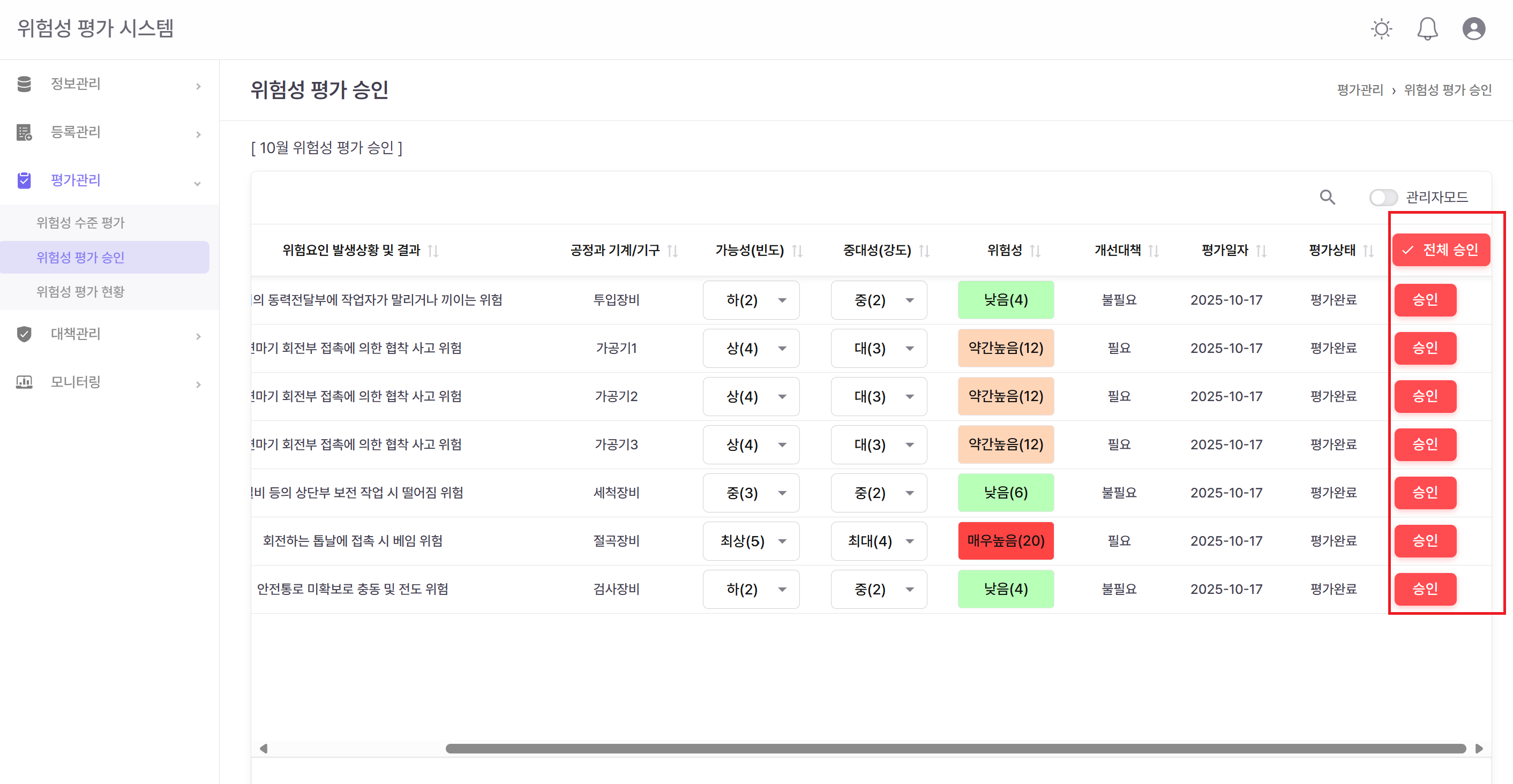Click the search magnifier icon
Viewport: 1513px width, 784px height.
[x=1328, y=198]
